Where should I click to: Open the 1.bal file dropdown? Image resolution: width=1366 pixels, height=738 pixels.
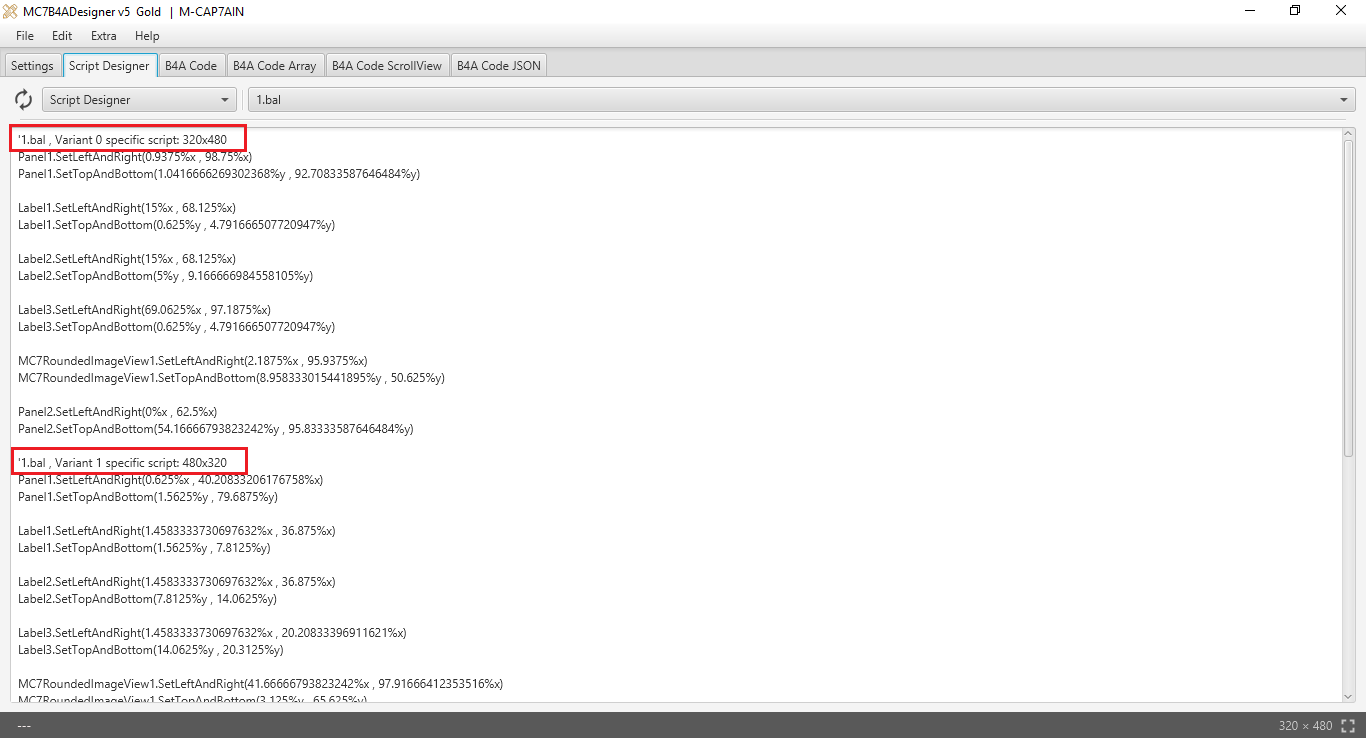click(x=801, y=100)
